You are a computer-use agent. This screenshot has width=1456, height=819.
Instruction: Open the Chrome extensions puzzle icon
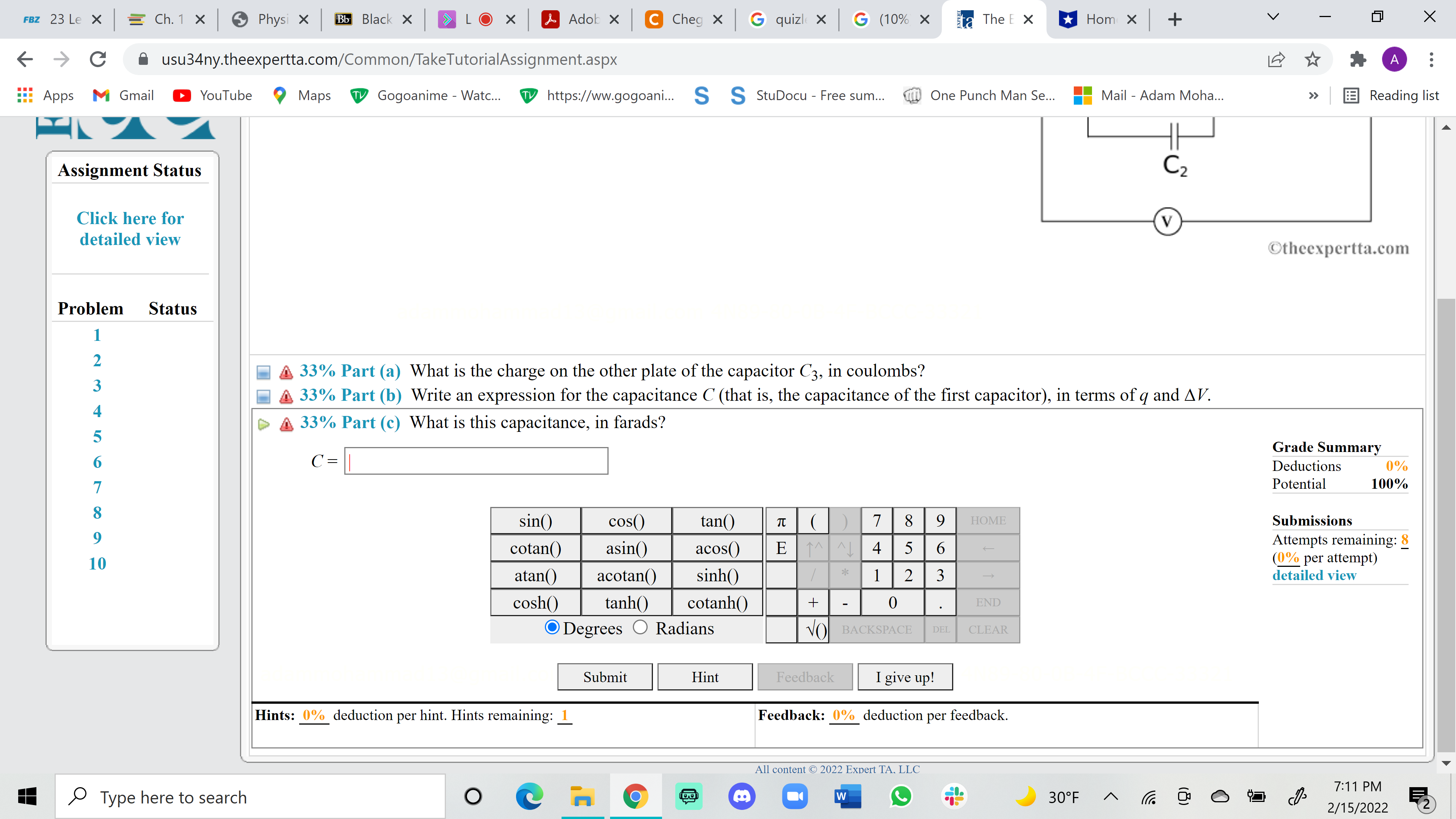point(1358,60)
